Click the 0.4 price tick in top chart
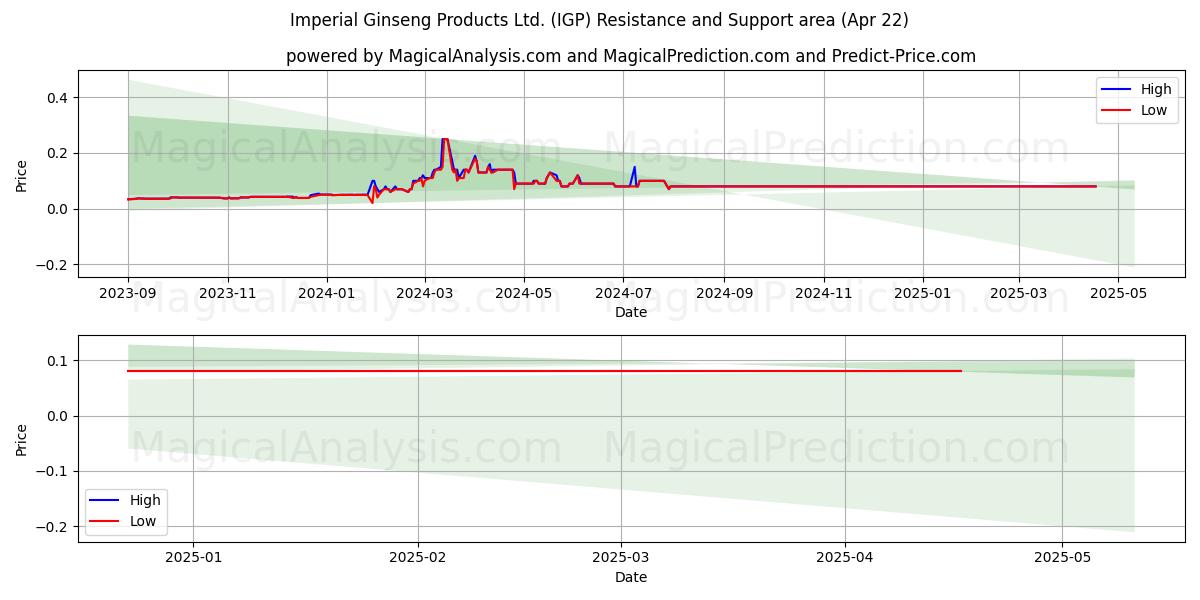 click(x=56, y=98)
